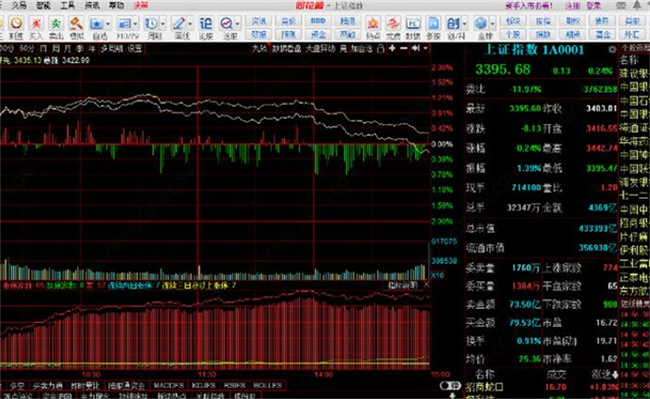650x399 pixels.
Task: Click the 隐藏说明 button on indicator panel
Action: click(x=403, y=285)
